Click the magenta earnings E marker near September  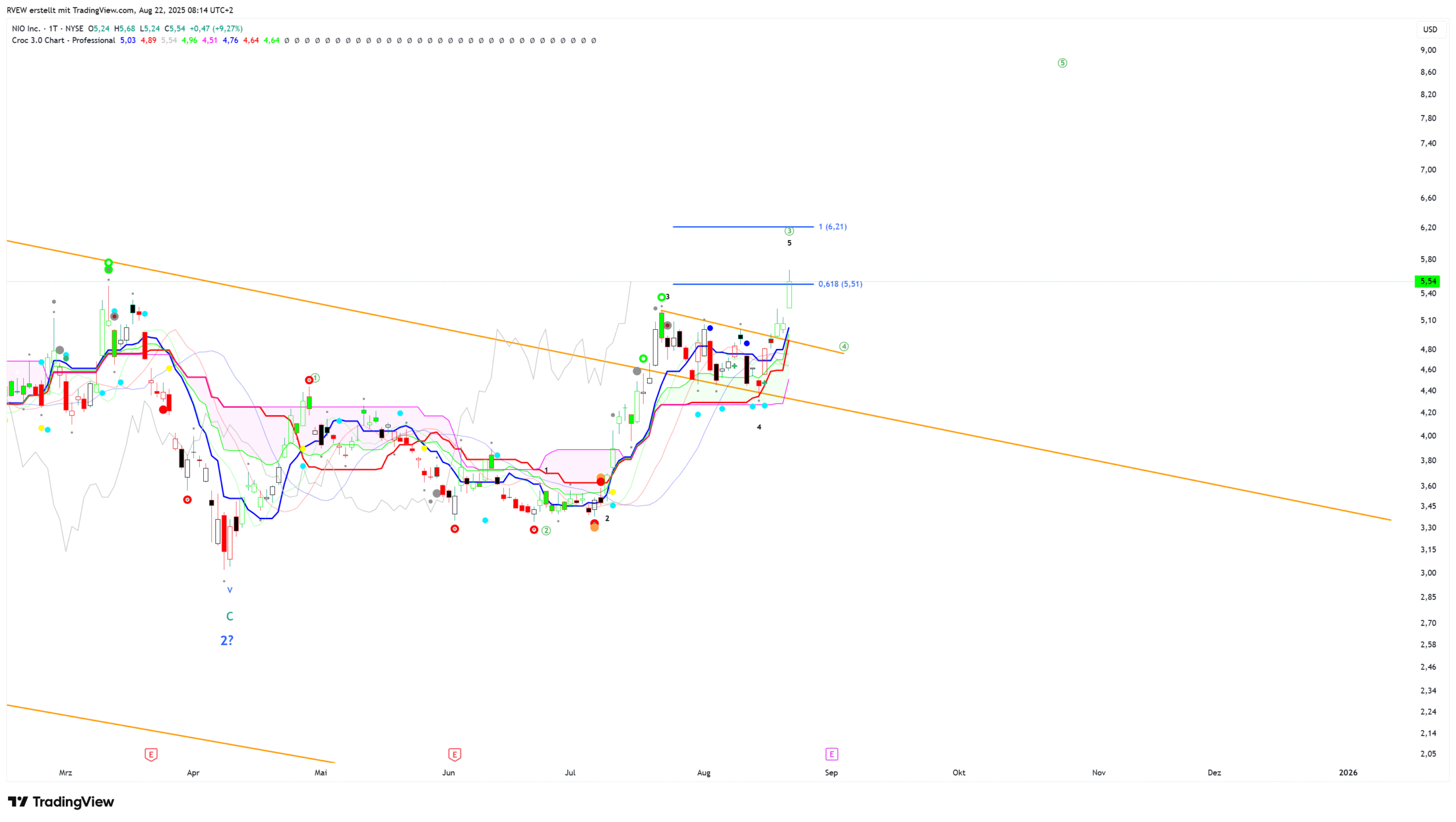[831, 754]
